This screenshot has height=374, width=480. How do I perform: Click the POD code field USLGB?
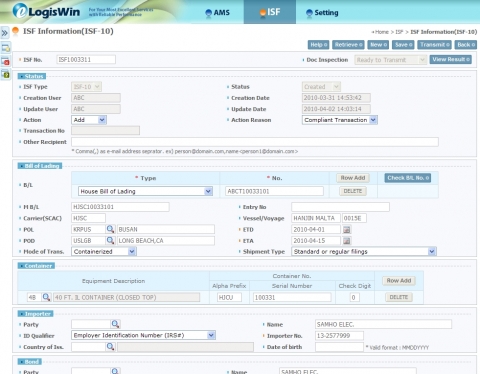[88, 240]
